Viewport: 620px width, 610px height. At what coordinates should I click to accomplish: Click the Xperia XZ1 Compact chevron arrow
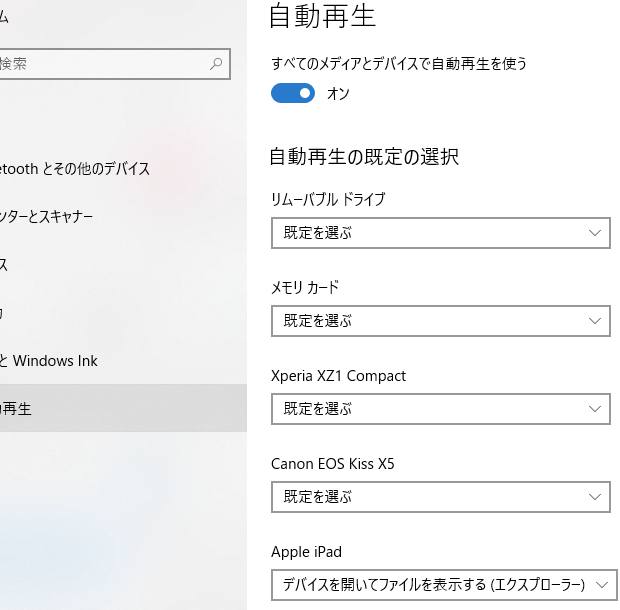pos(595,409)
